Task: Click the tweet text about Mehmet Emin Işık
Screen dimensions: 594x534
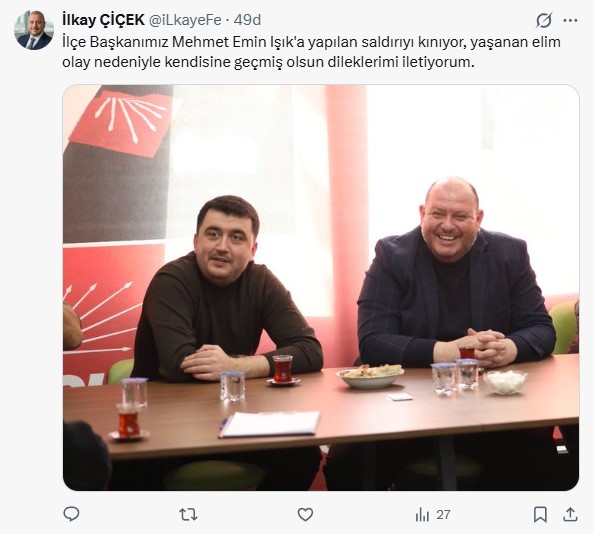Action: (311, 52)
